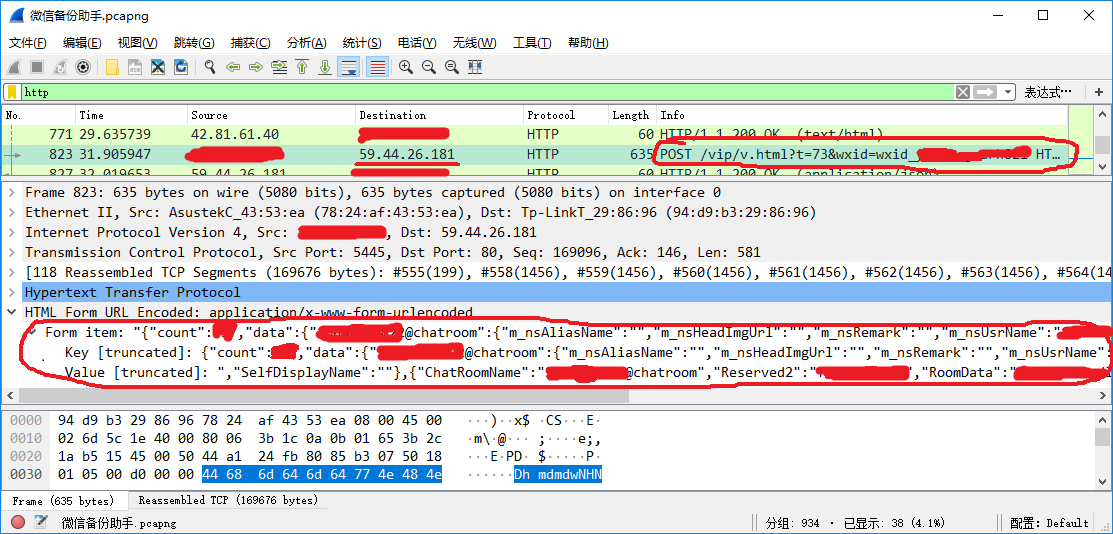Sort by the Source column header
Screen dimensions: 1113x534
coord(272,115)
